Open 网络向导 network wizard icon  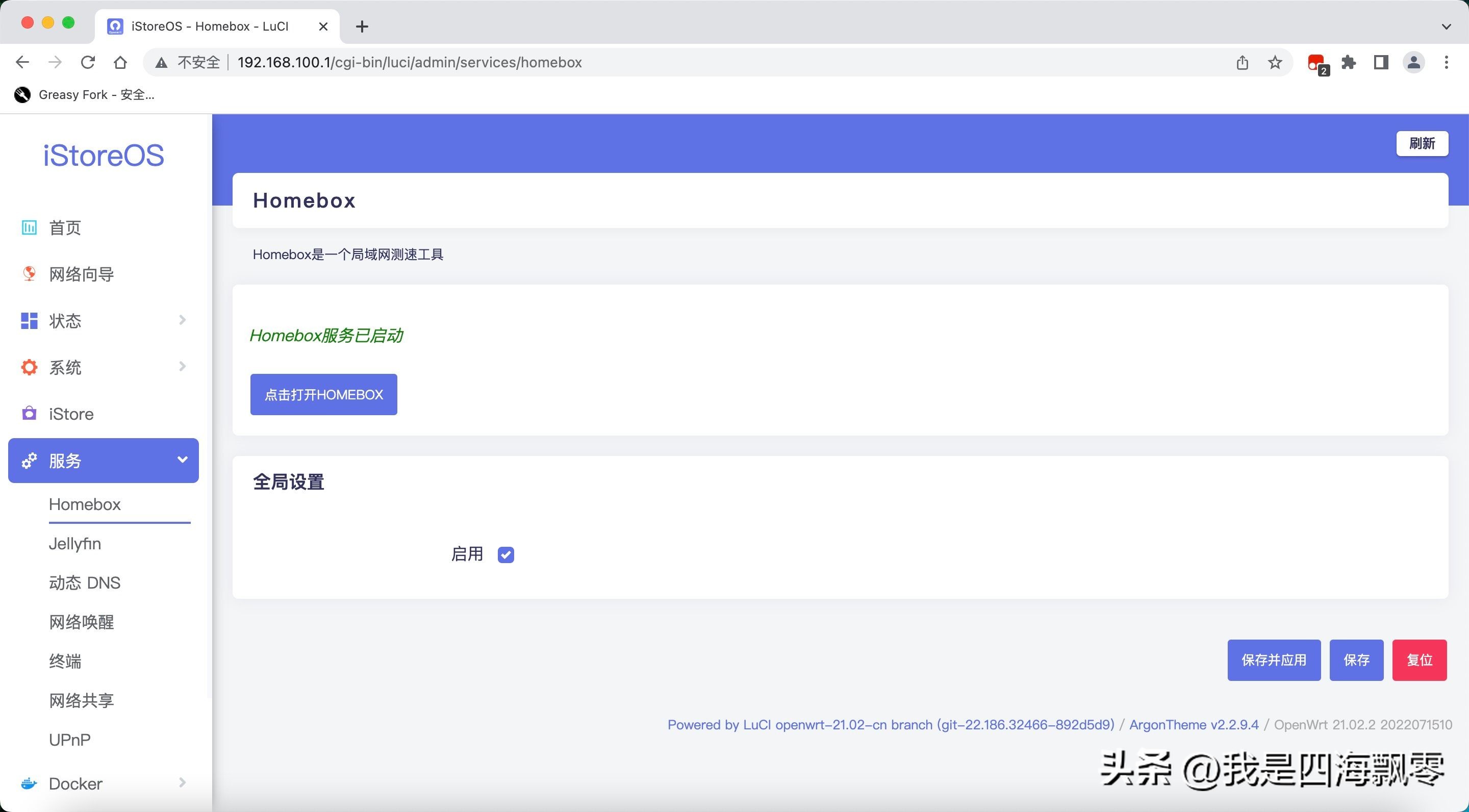[x=29, y=274]
